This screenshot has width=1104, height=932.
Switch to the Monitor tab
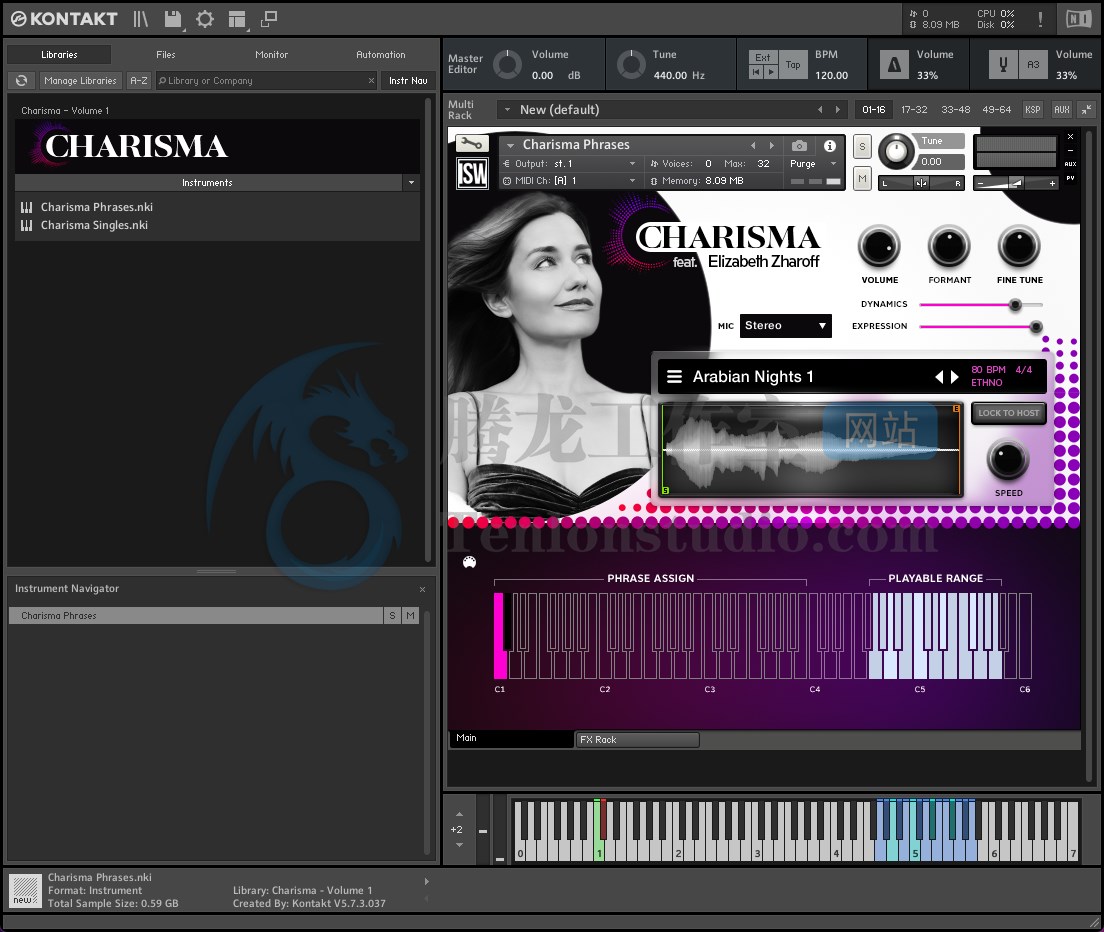pos(272,54)
